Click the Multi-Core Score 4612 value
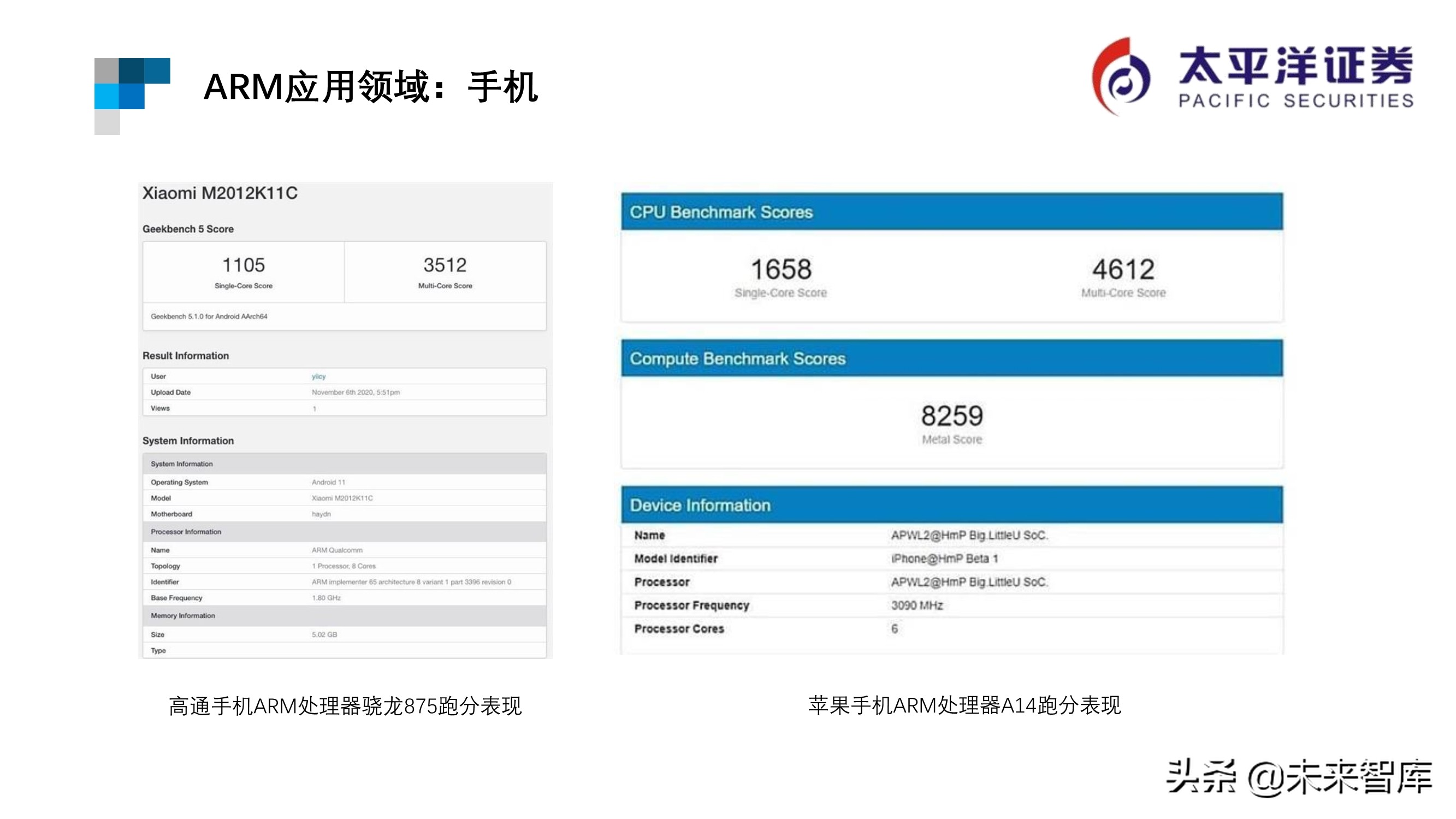1456x819 pixels. pos(1123,270)
